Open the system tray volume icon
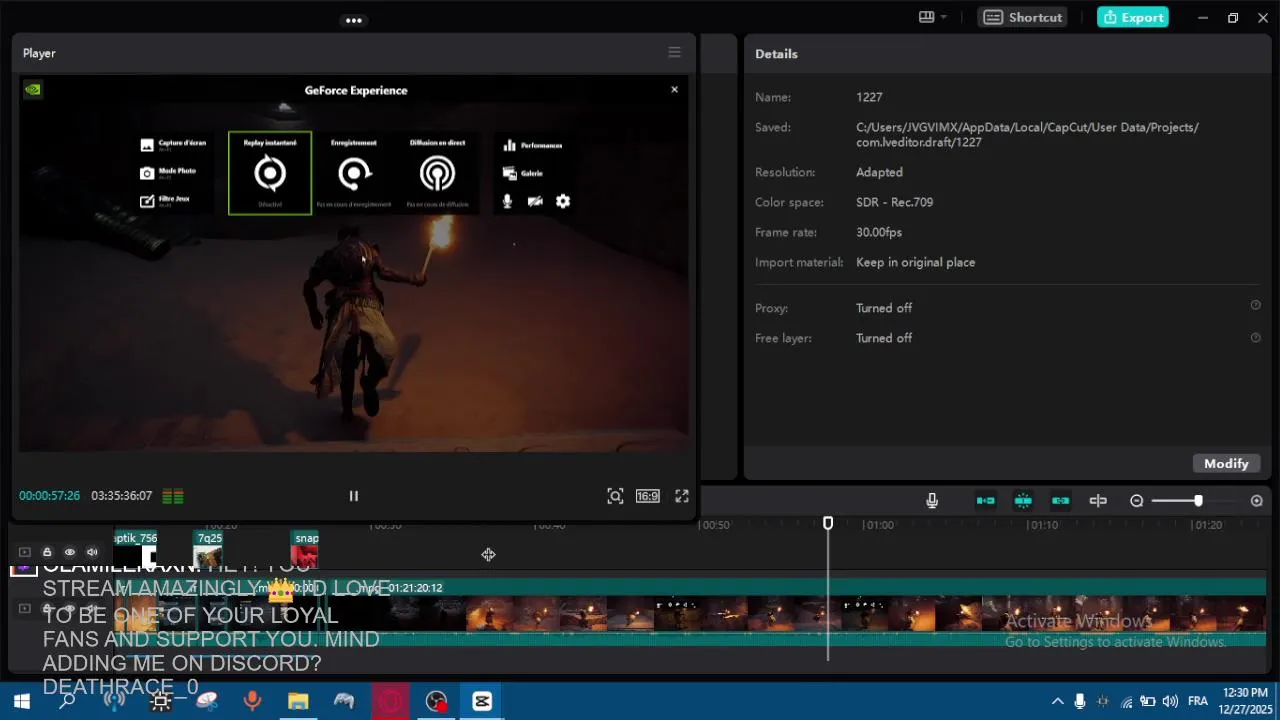The image size is (1280, 720). pyautogui.click(x=1170, y=701)
